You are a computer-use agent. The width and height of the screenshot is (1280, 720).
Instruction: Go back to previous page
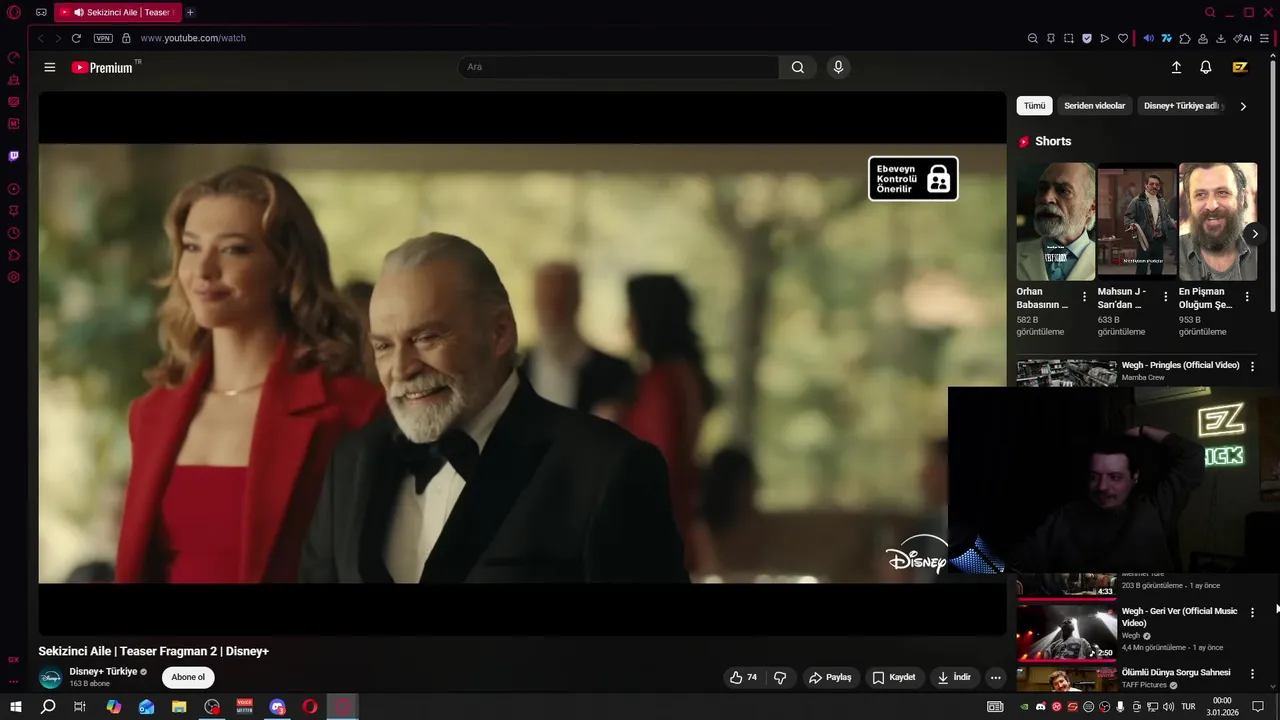coord(41,38)
